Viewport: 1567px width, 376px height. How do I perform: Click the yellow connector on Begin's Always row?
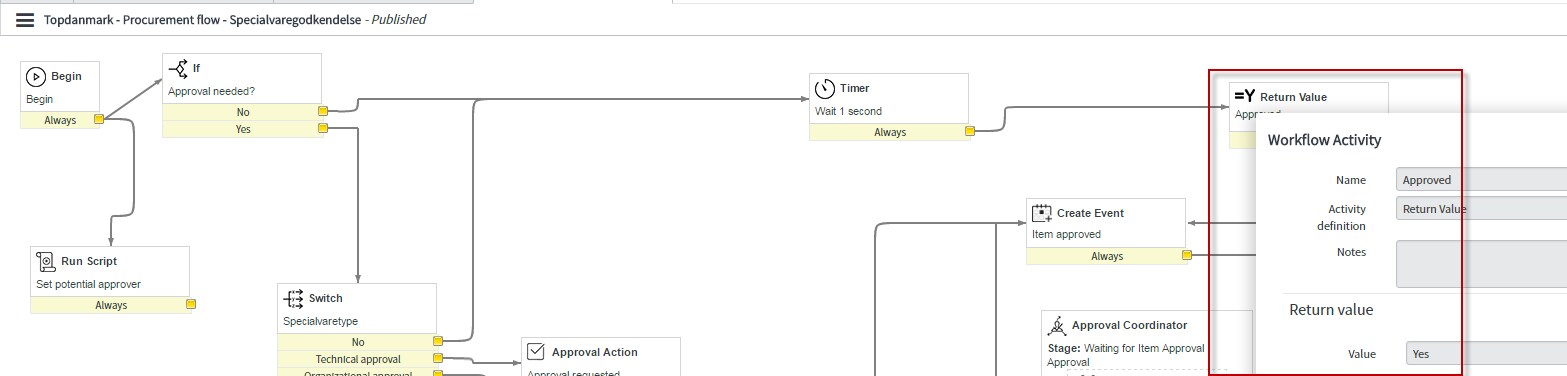click(x=99, y=120)
